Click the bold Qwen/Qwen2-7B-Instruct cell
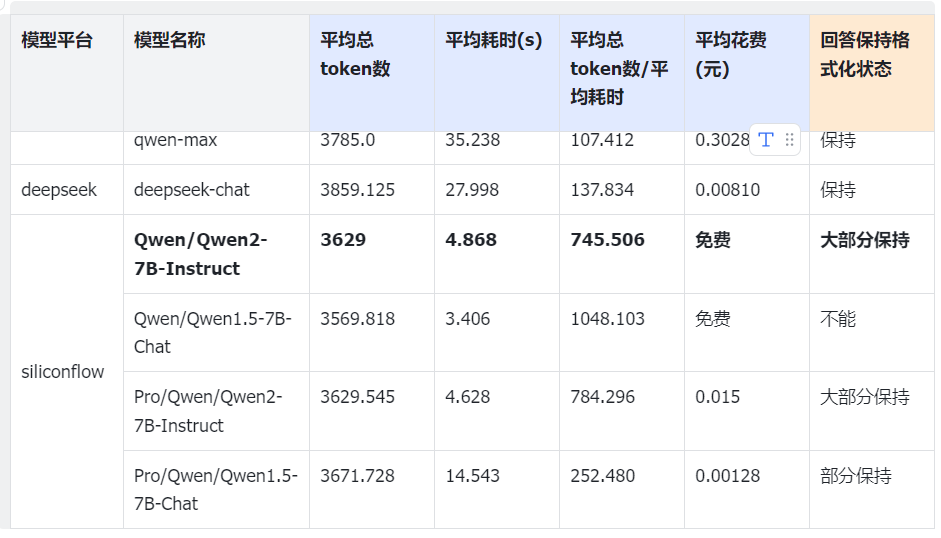The height and width of the screenshot is (538, 941). point(201,254)
